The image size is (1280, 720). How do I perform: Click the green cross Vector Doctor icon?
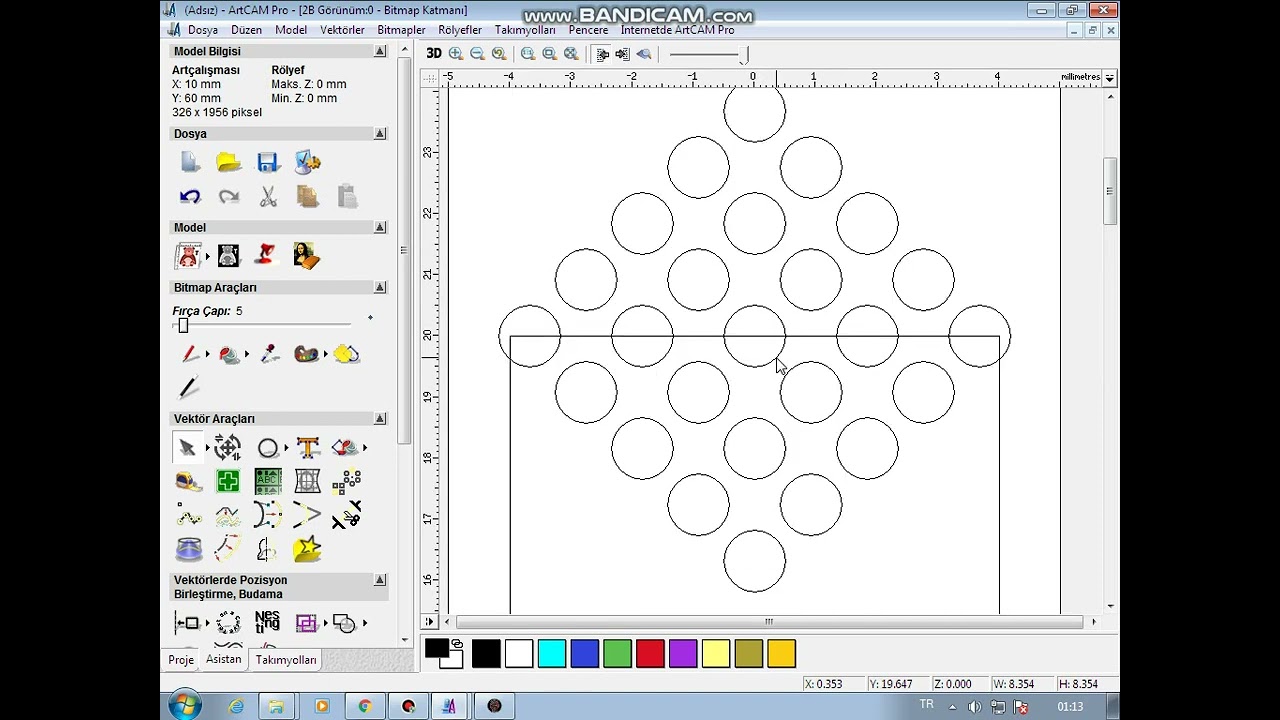tap(228, 482)
